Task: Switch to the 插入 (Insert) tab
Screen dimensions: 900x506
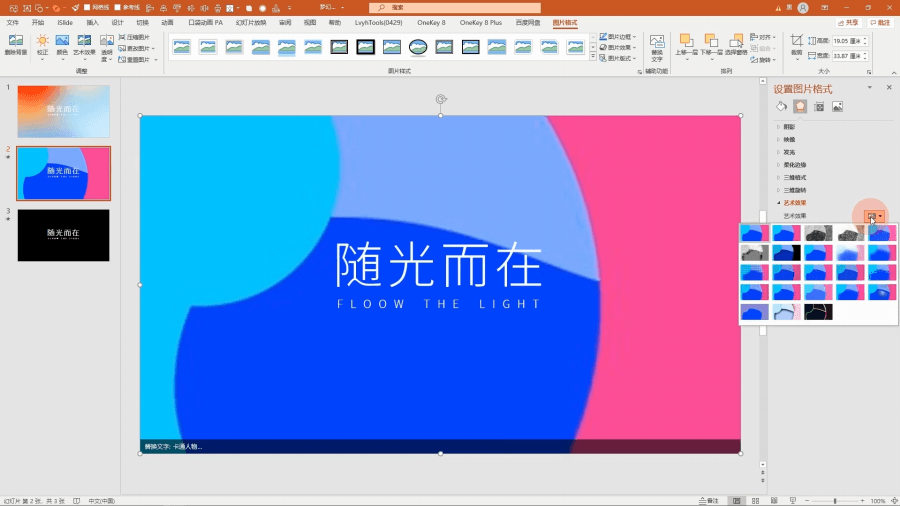Action: pos(92,22)
